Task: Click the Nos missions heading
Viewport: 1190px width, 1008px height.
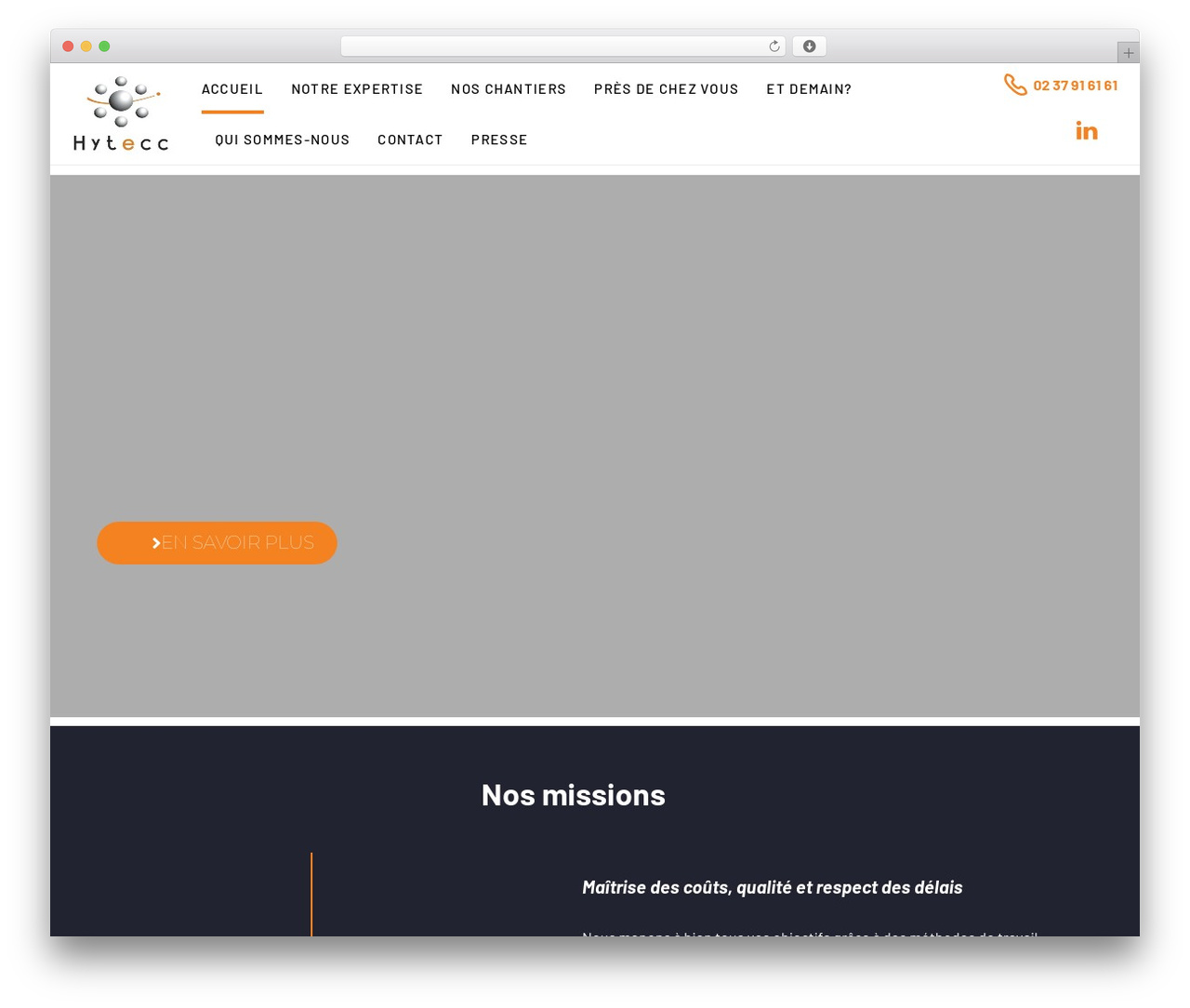Action: [574, 795]
